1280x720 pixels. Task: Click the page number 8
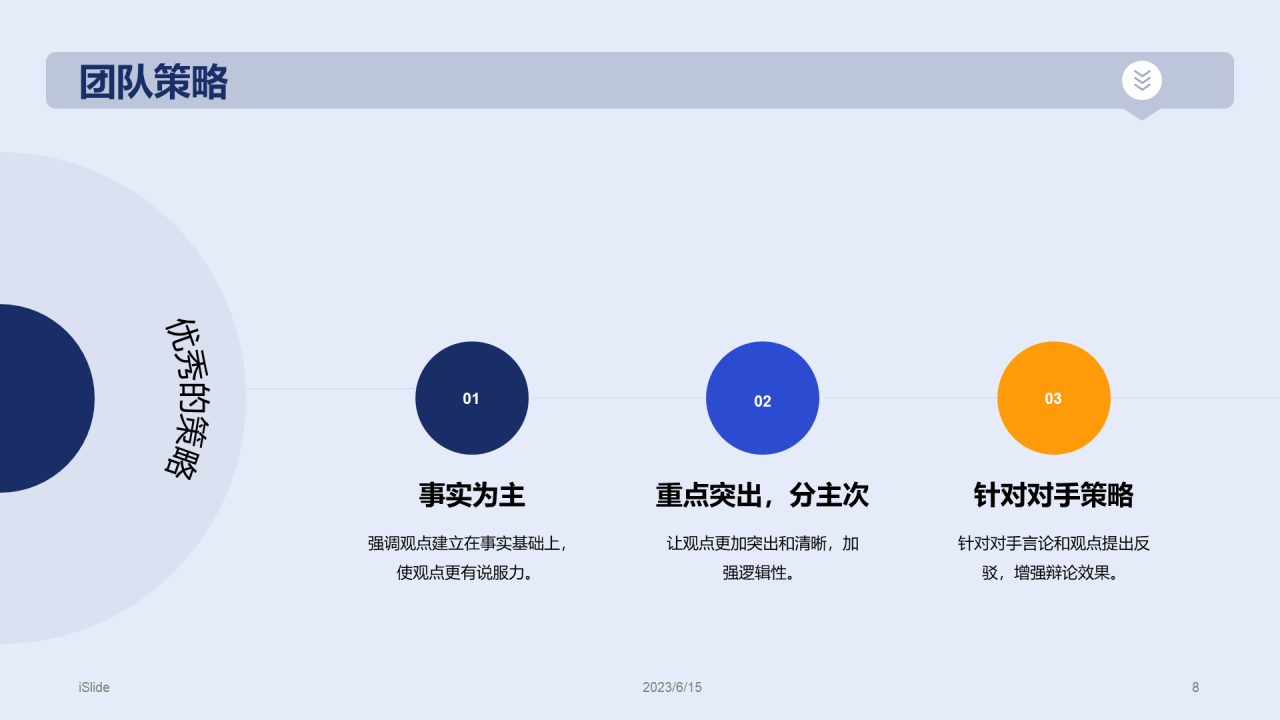pos(1195,687)
